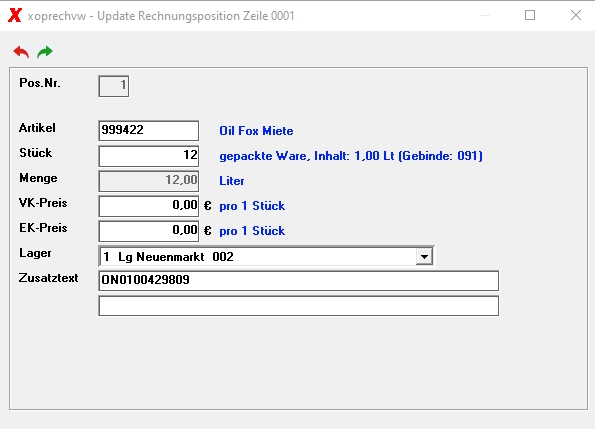Click the 'pro 1 Stück' text beside VK-Preis
The image size is (595, 429).
(x=252, y=206)
